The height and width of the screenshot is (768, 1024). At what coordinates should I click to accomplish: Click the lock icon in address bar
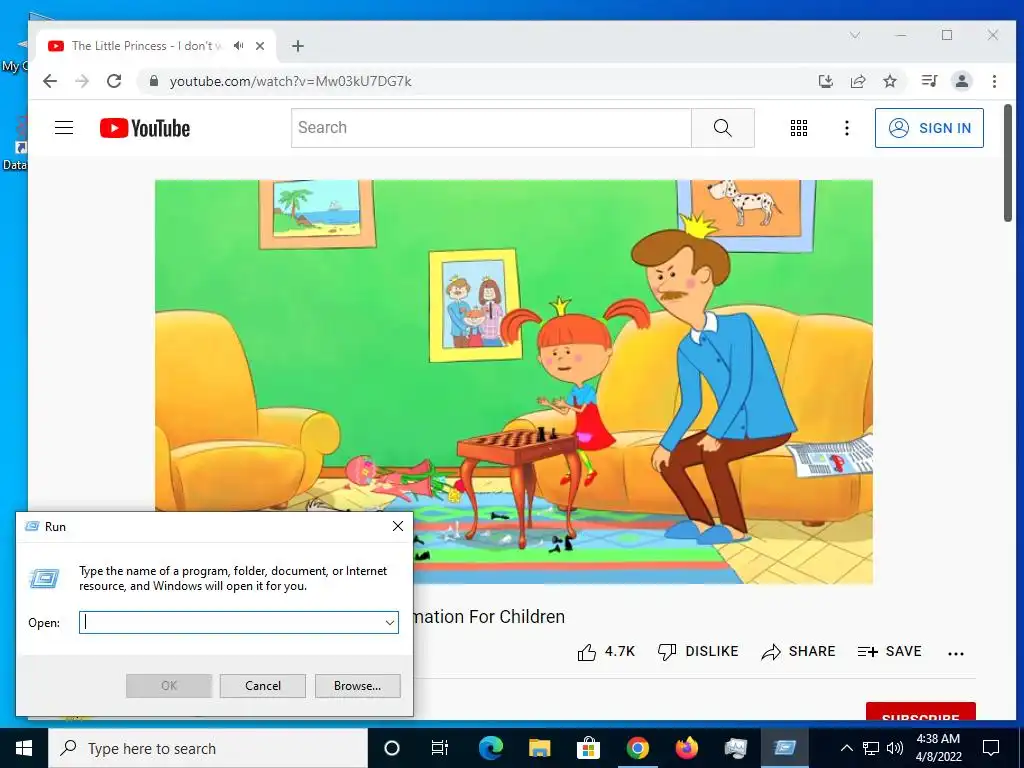tap(153, 81)
